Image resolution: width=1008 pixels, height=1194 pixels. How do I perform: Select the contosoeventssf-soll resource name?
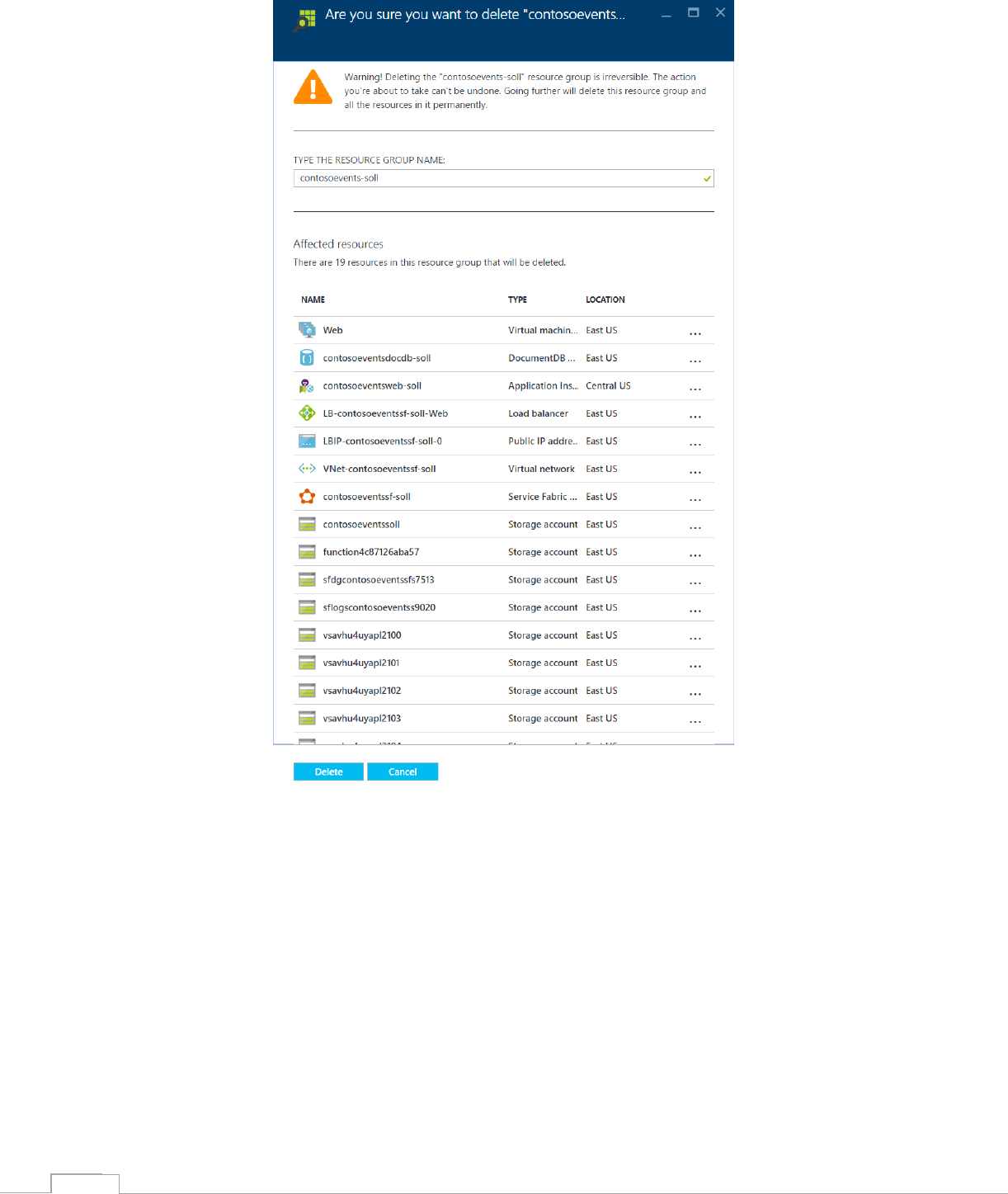[x=366, y=497]
